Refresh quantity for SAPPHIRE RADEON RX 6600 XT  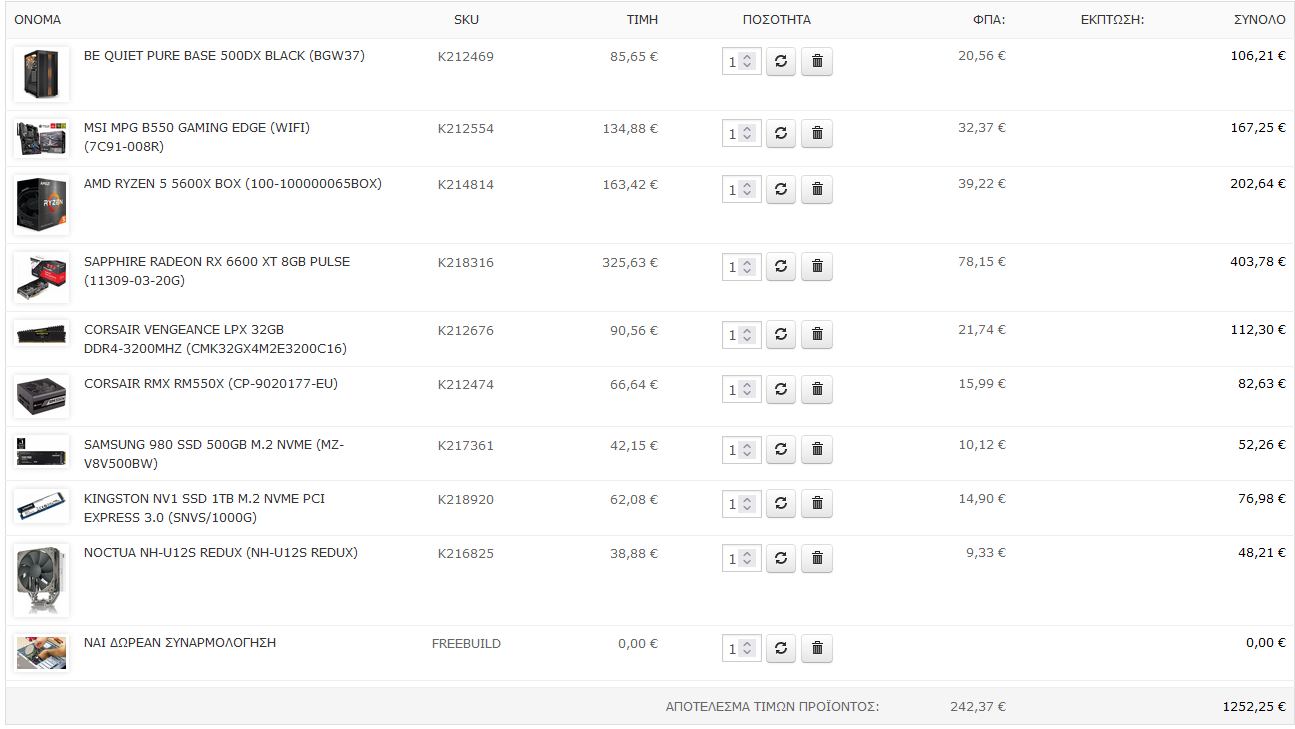coord(781,267)
